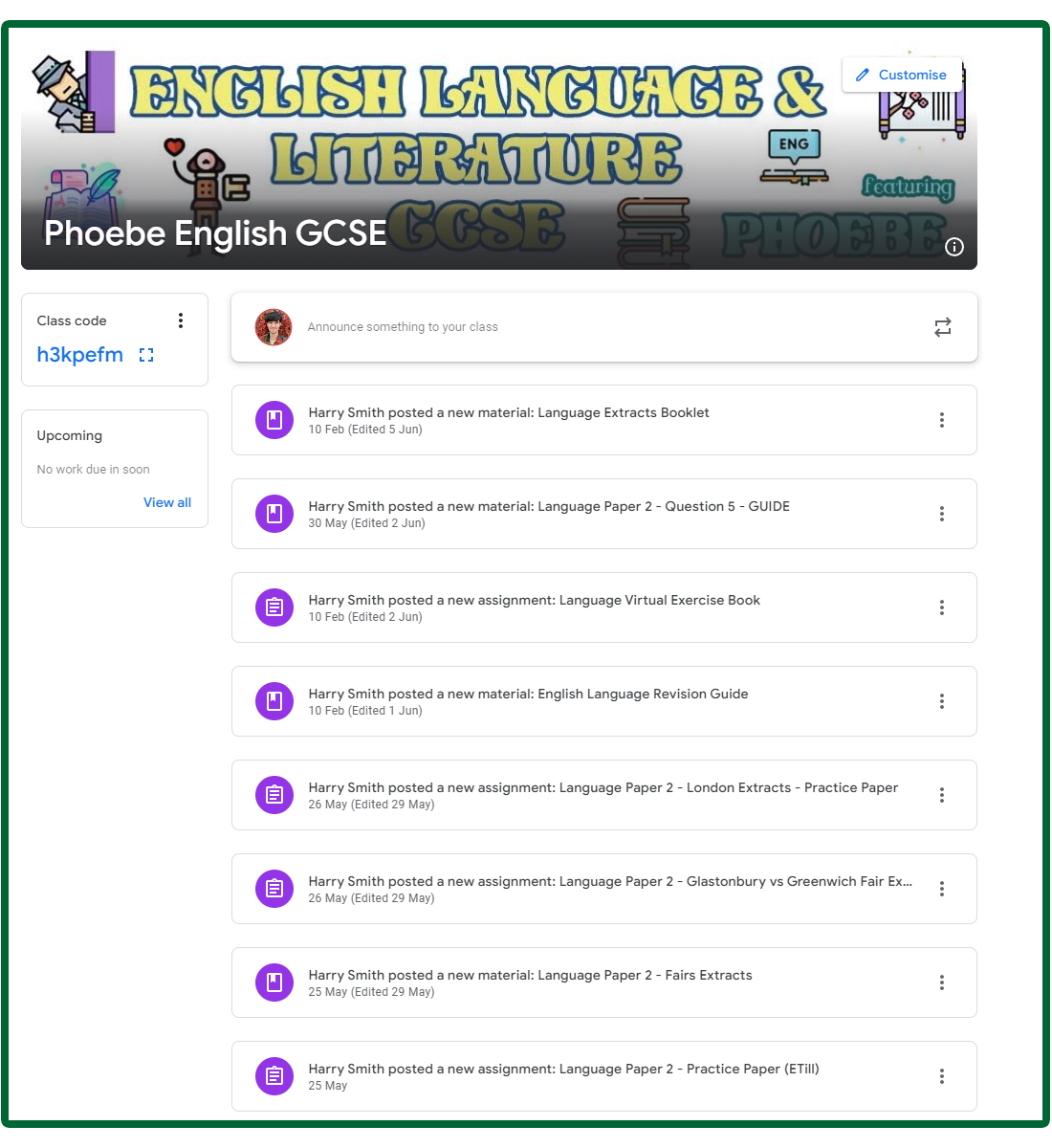
Task: Open English Language Revision Guide post
Action: click(604, 701)
